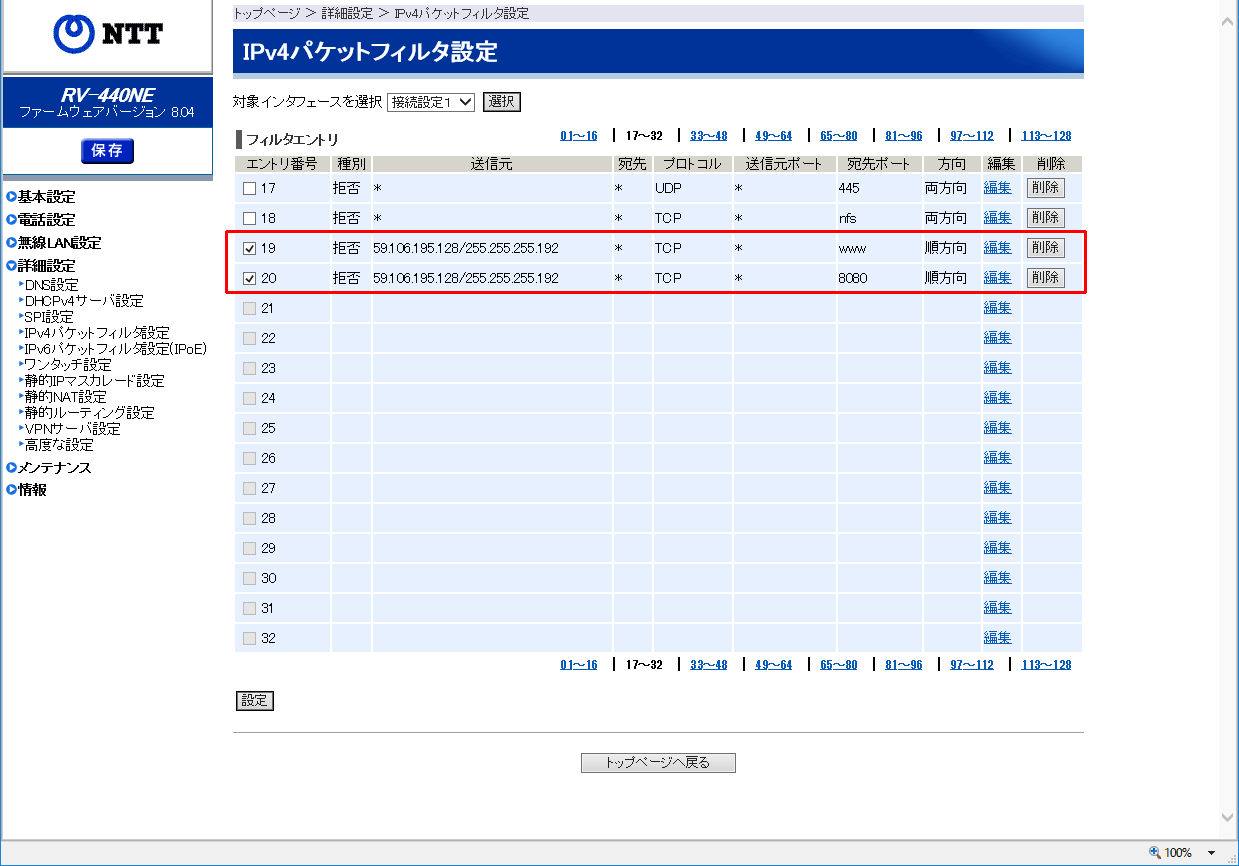Open SPI設定 in the sidebar
Screen dimensions: 1239x866
[49, 317]
